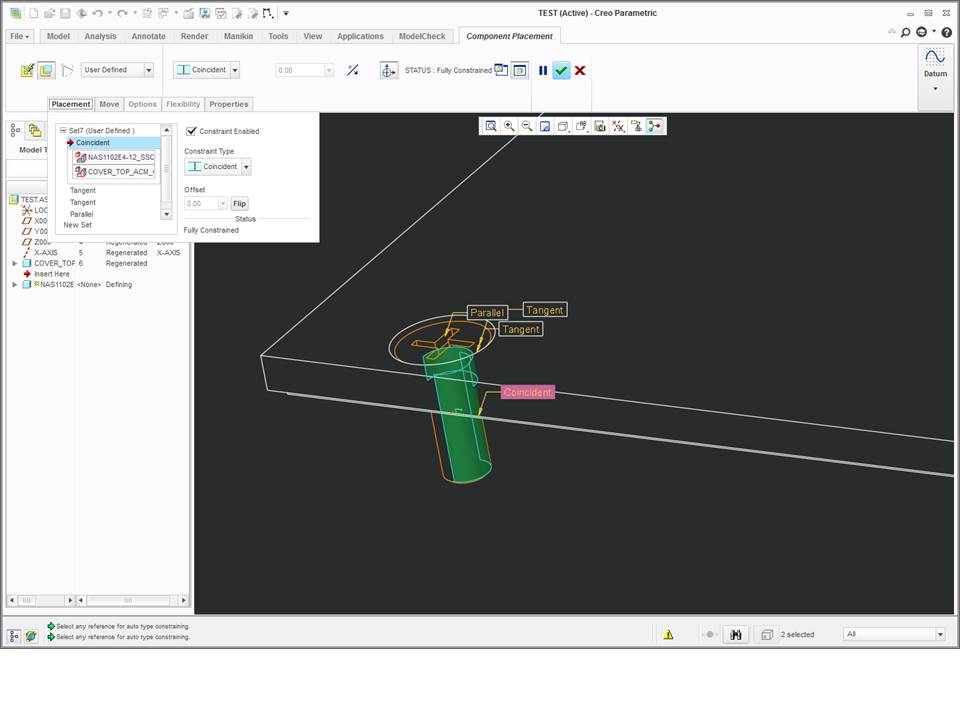This screenshot has height=720, width=960.
Task: Toggle spin center icon
Action: point(654,126)
